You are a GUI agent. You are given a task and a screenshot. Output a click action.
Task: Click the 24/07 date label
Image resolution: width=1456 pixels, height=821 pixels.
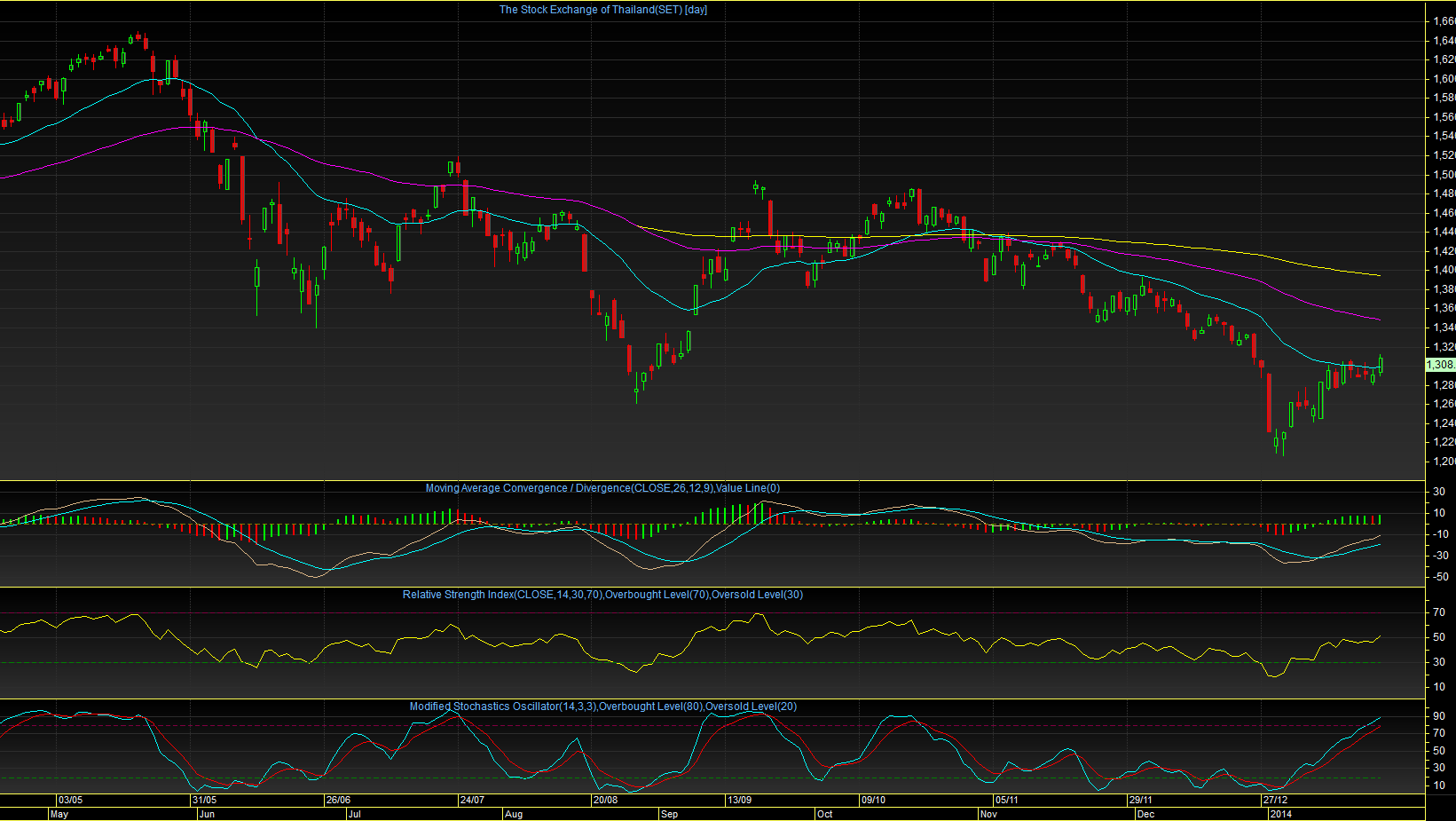pyautogui.click(x=472, y=801)
